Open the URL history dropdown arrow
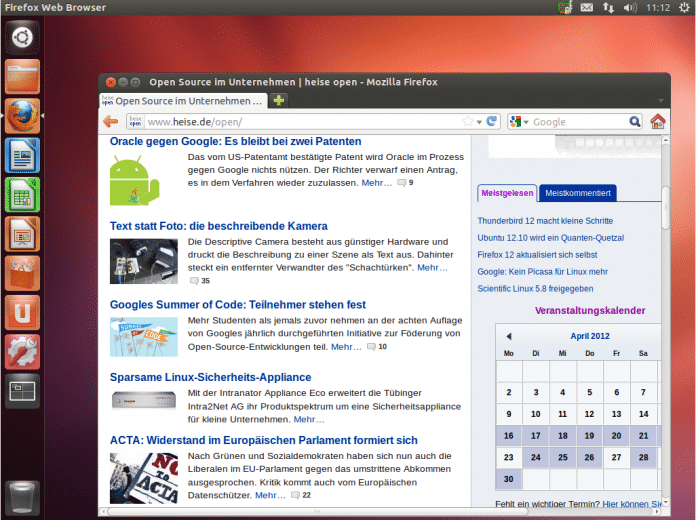696x520 pixels. (x=480, y=122)
